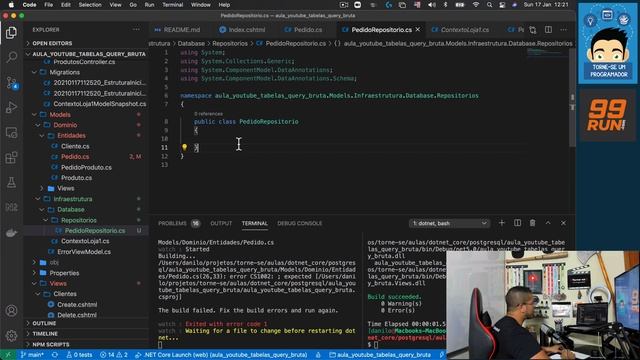Open the Go menu

click(133, 5)
